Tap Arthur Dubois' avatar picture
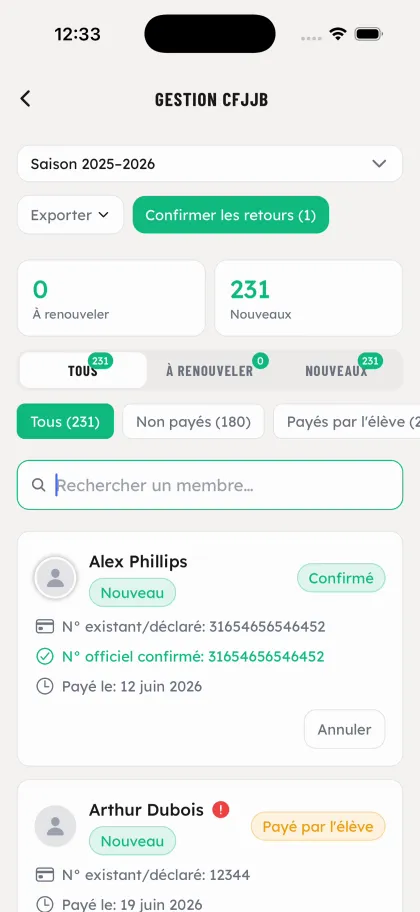This screenshot has height=912, width=420. click(55, 826)
